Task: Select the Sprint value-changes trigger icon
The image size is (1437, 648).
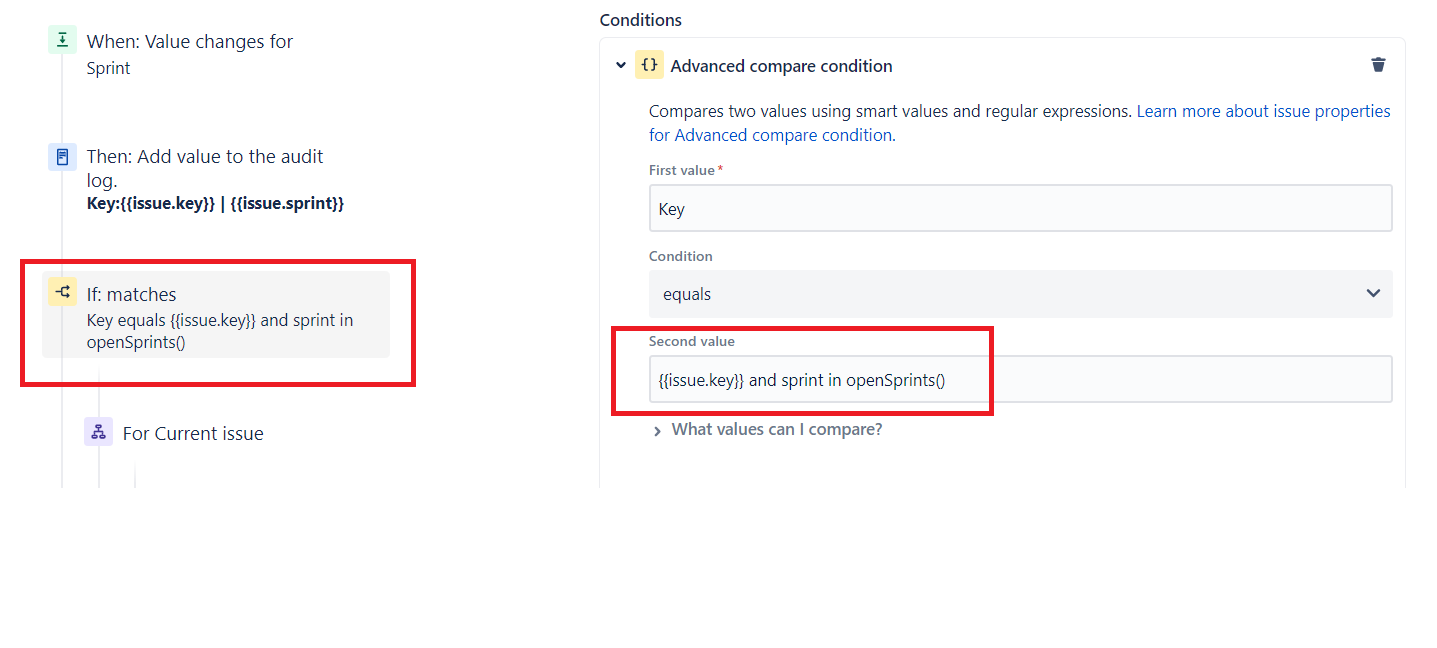Action: (62, 39)
